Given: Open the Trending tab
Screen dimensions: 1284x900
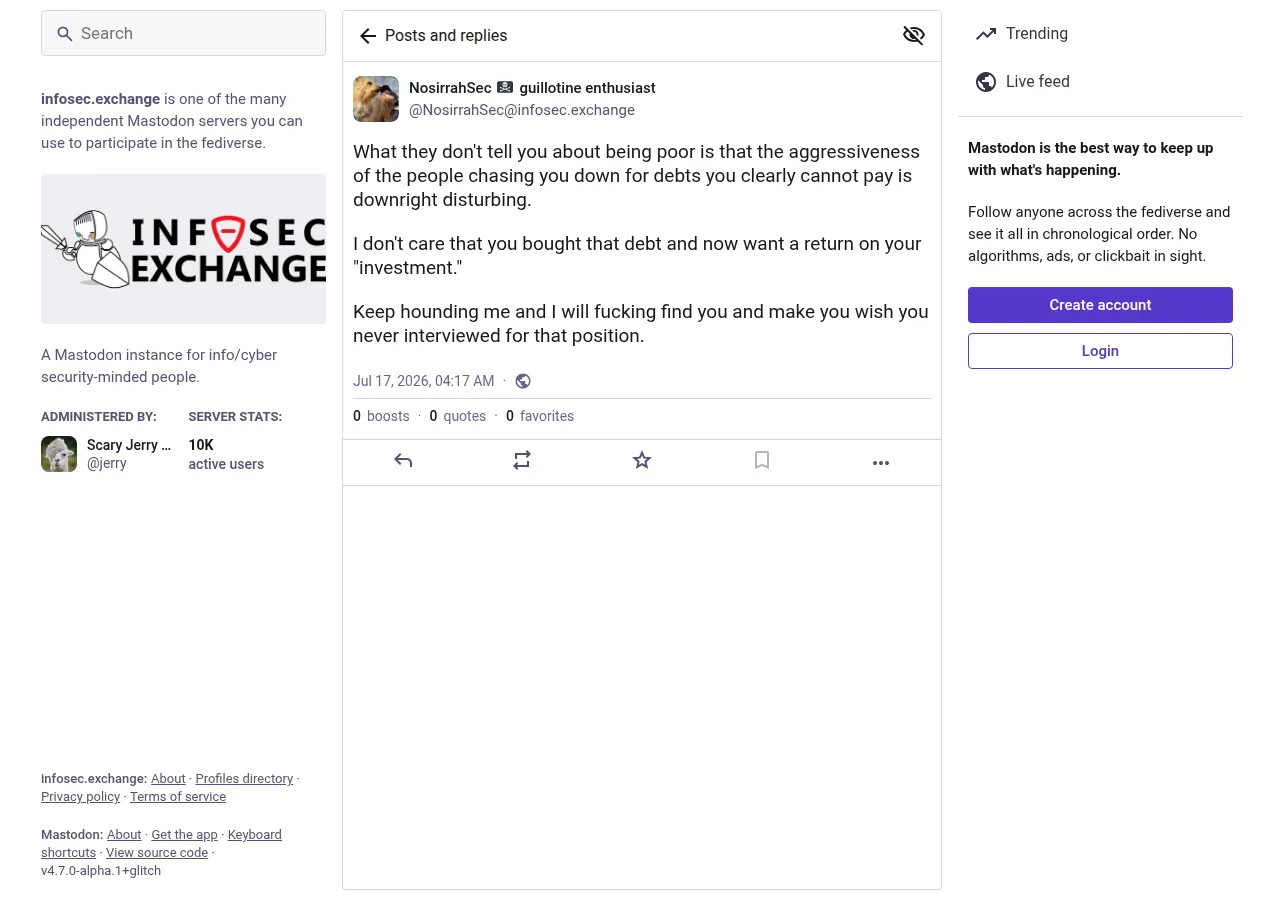Looking at the screenshot, I should pyautogui.click(x=1022, y=34).
